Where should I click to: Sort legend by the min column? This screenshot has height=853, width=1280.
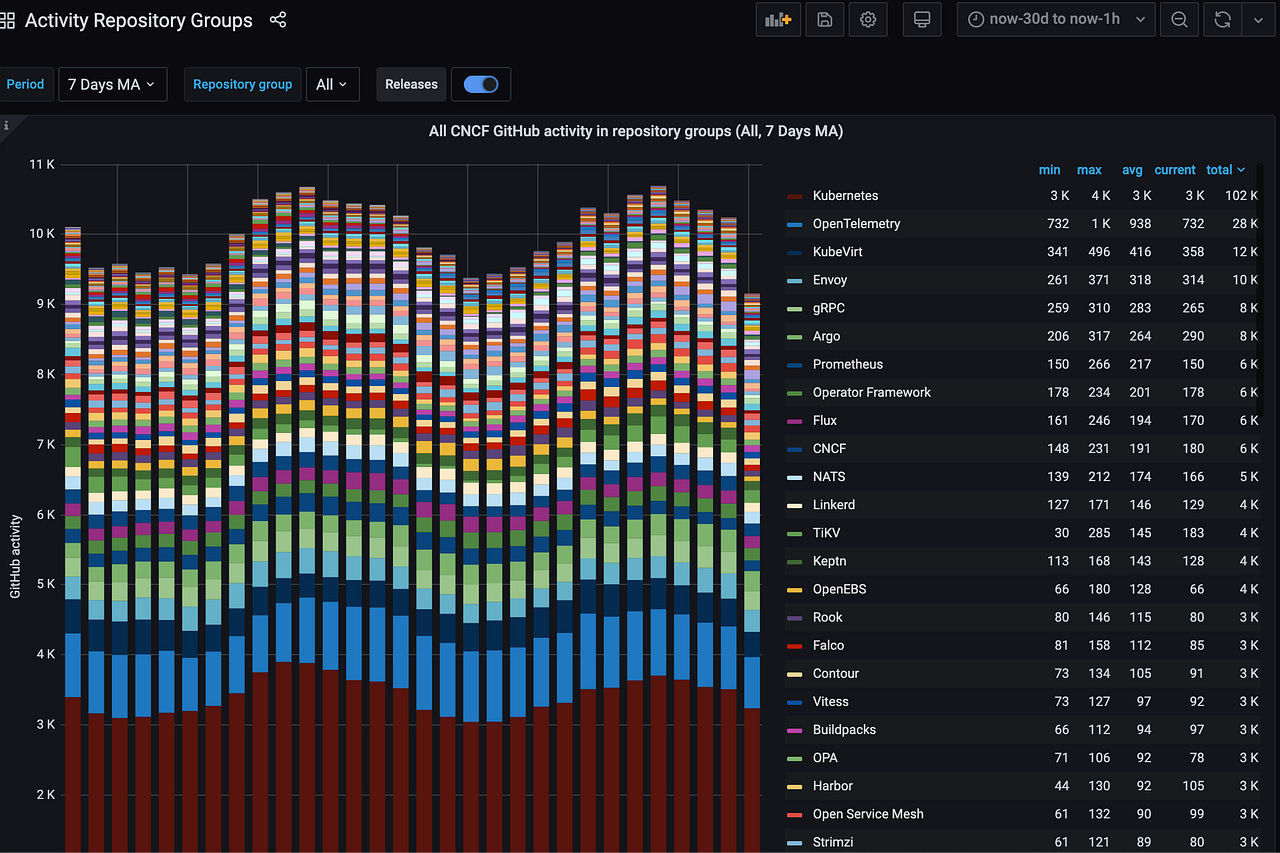[x=1049, y=170]
